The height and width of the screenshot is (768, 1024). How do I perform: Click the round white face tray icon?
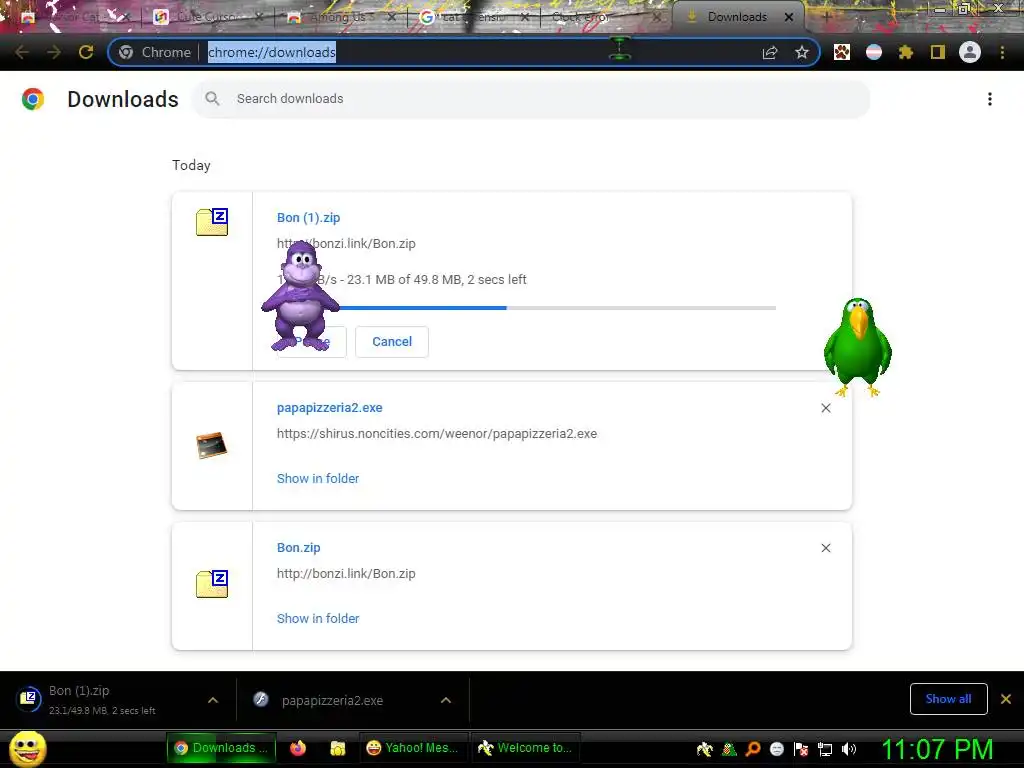coord(777,749)
